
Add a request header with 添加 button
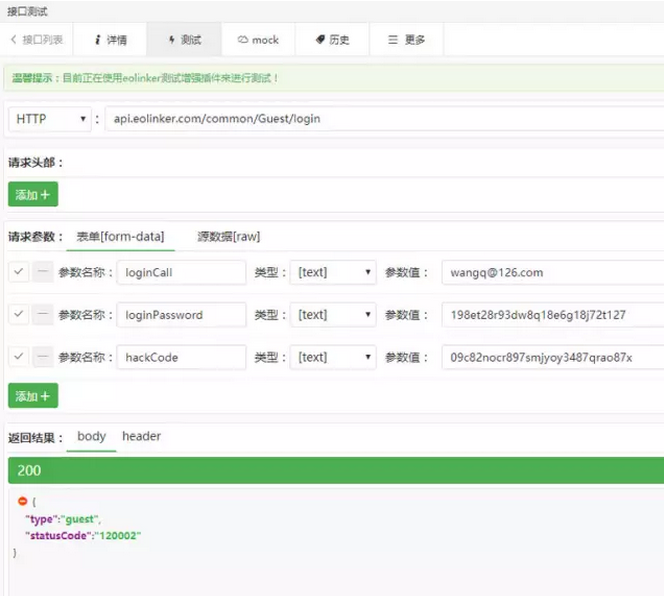[33, 194]
